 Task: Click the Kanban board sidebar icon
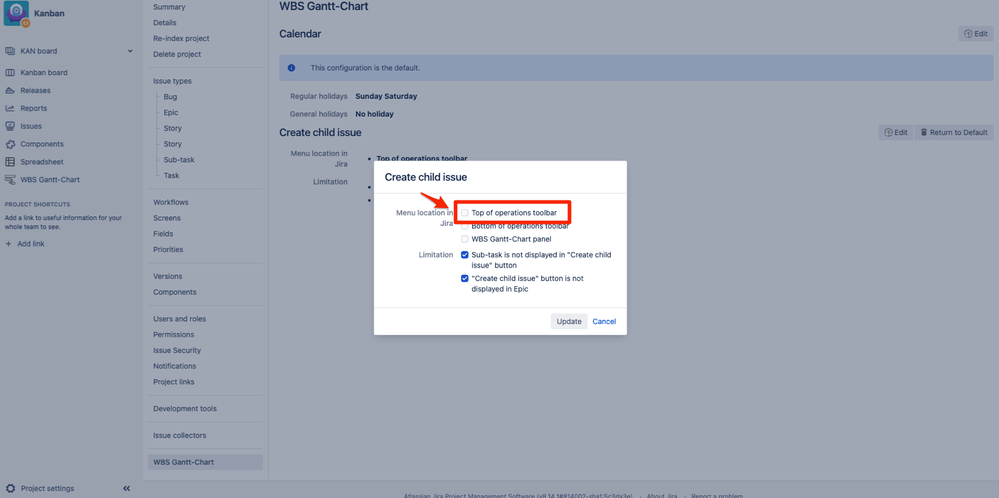(10, 73)
